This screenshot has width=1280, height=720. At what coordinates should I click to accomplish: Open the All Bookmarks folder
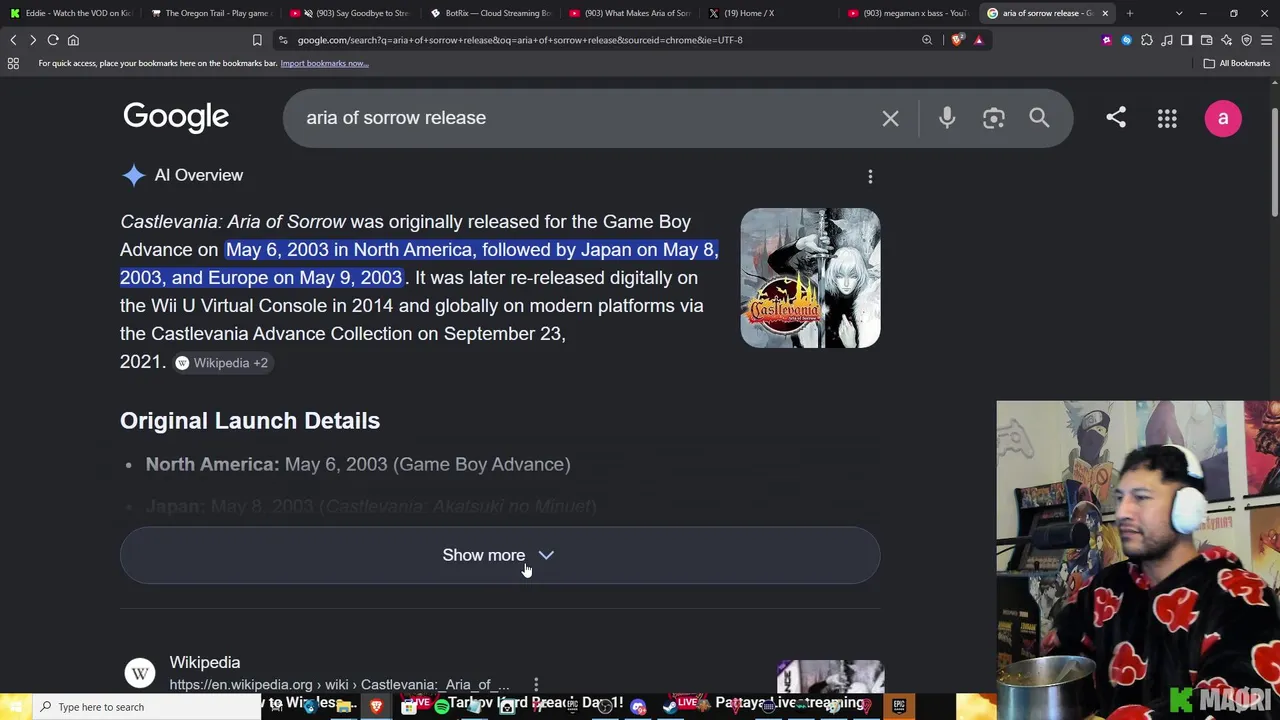coord(1237,63)
